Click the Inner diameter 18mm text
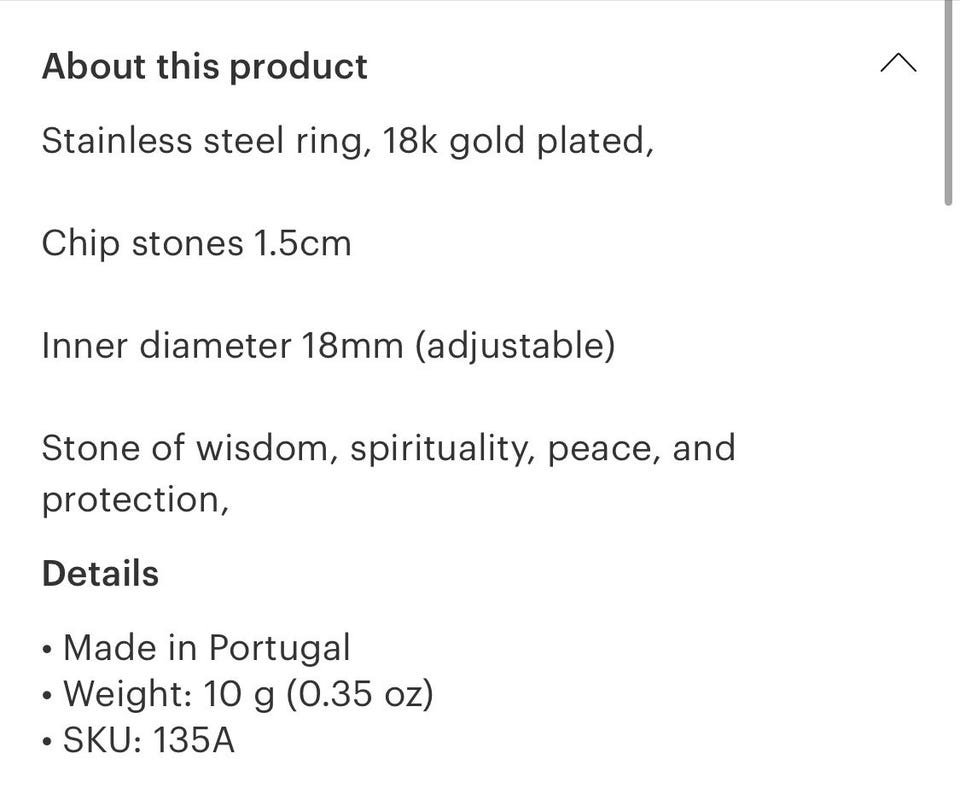This screenshot has height=812, width=960. [x=223, y=346]
